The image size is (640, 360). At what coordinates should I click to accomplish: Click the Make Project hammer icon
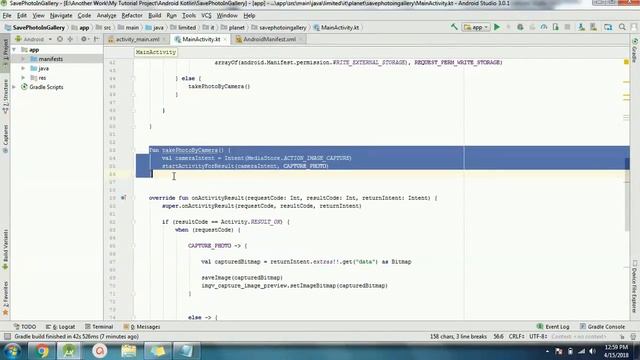pos(454,27)
